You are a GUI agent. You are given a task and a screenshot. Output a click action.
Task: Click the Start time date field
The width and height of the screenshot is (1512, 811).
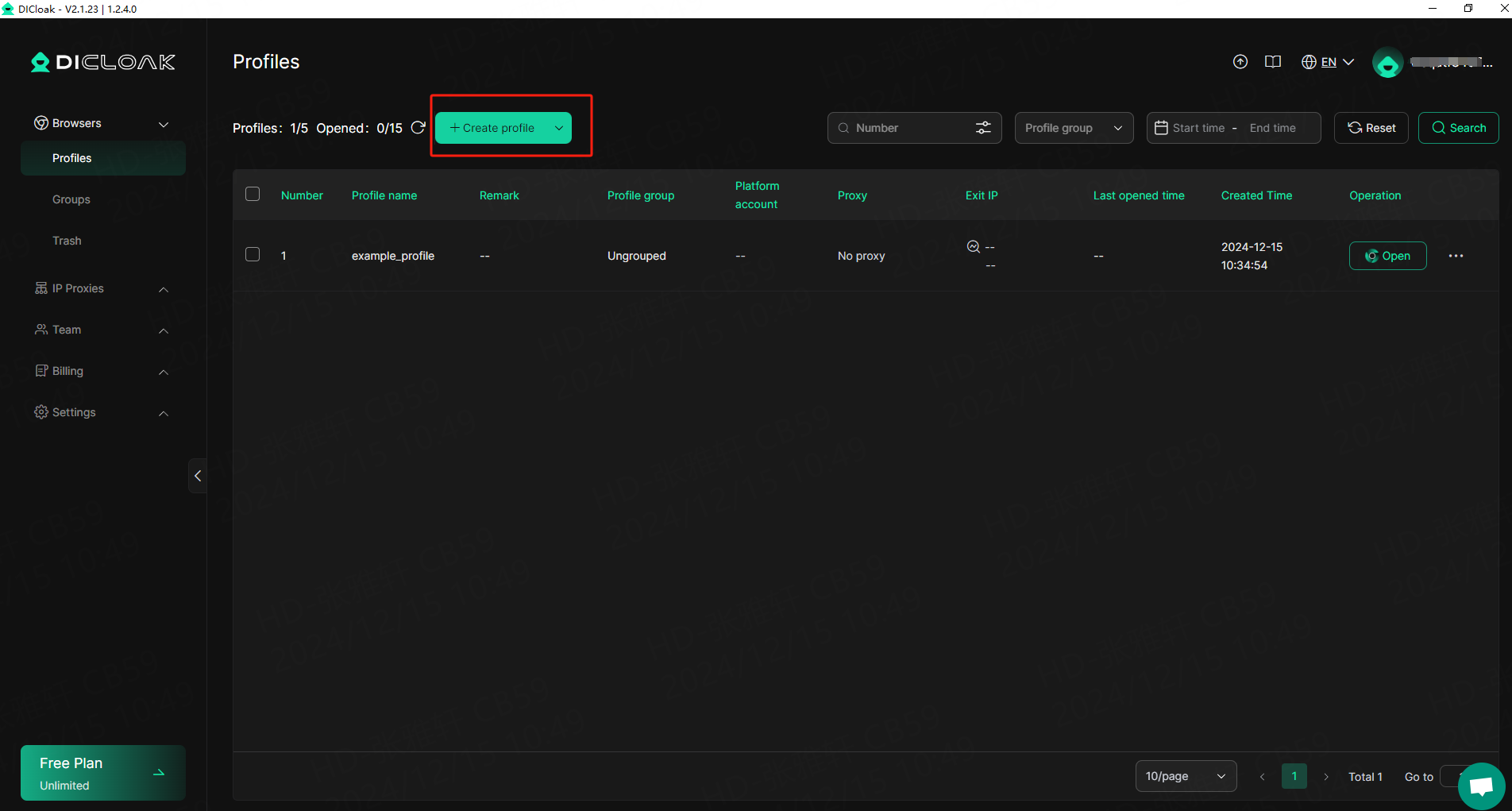[x=1198, y=128]
